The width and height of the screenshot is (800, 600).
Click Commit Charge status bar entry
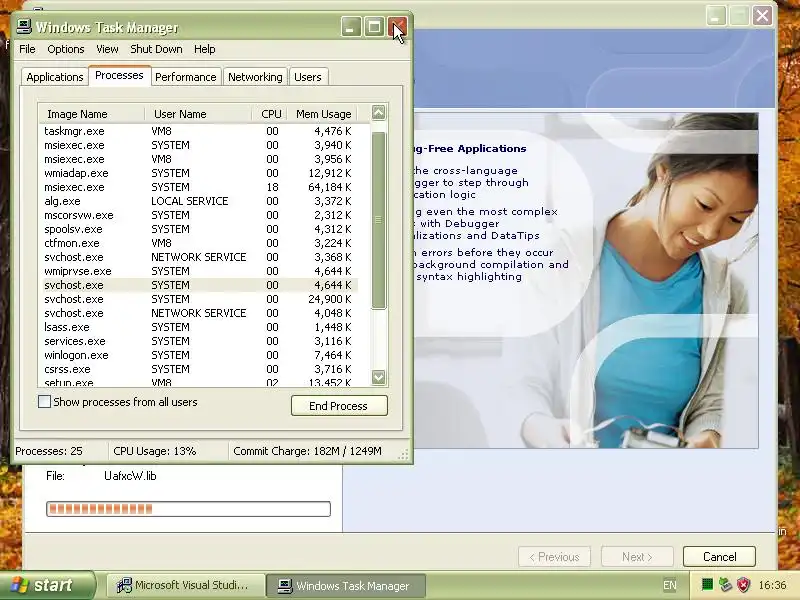(307, 451)
